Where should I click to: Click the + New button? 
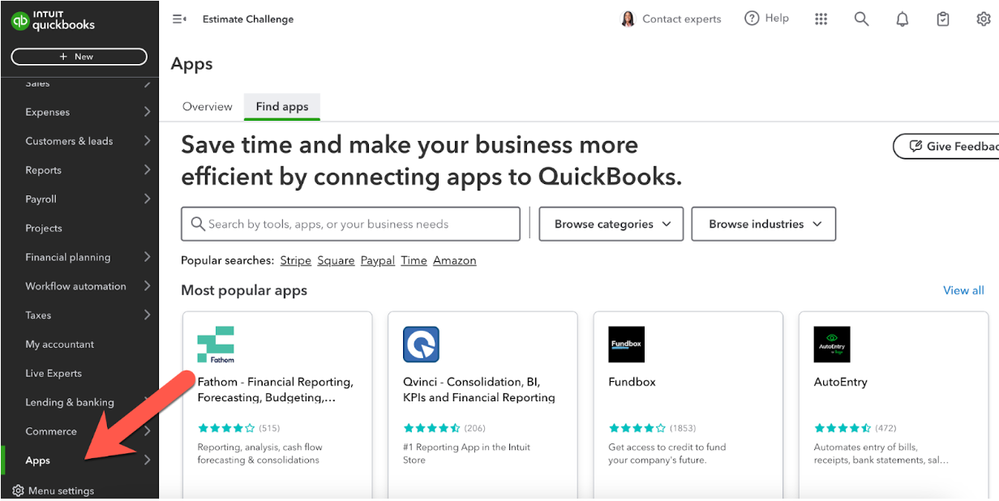click(79, 57)
